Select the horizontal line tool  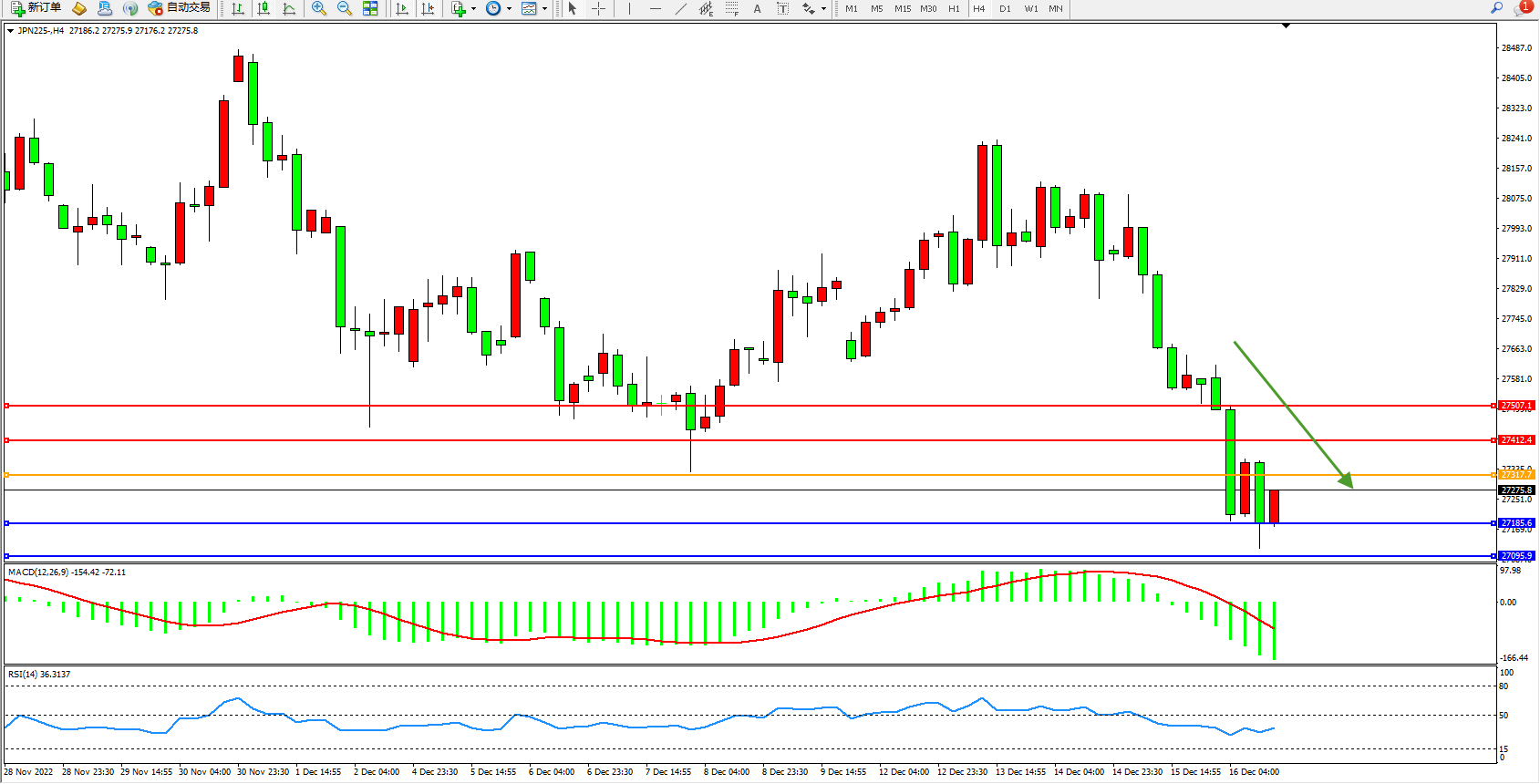click(655, 8)
